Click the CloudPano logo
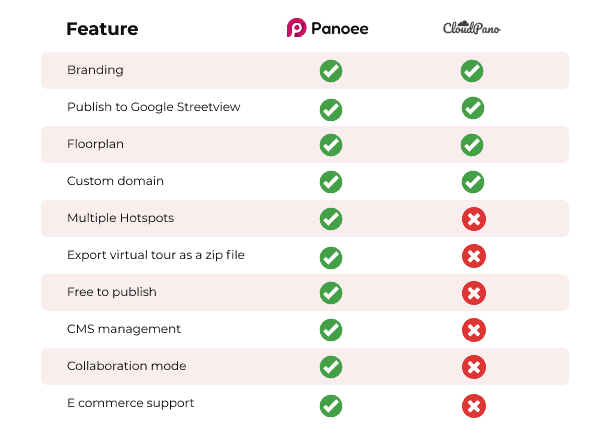The width and height of the screenshot is (609, 441). (472, 28)
